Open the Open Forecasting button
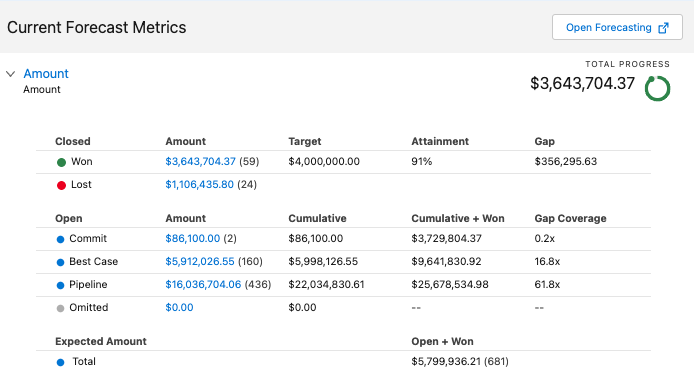The width and height of the screenshot is (694, 389). (x=617, y=27)
